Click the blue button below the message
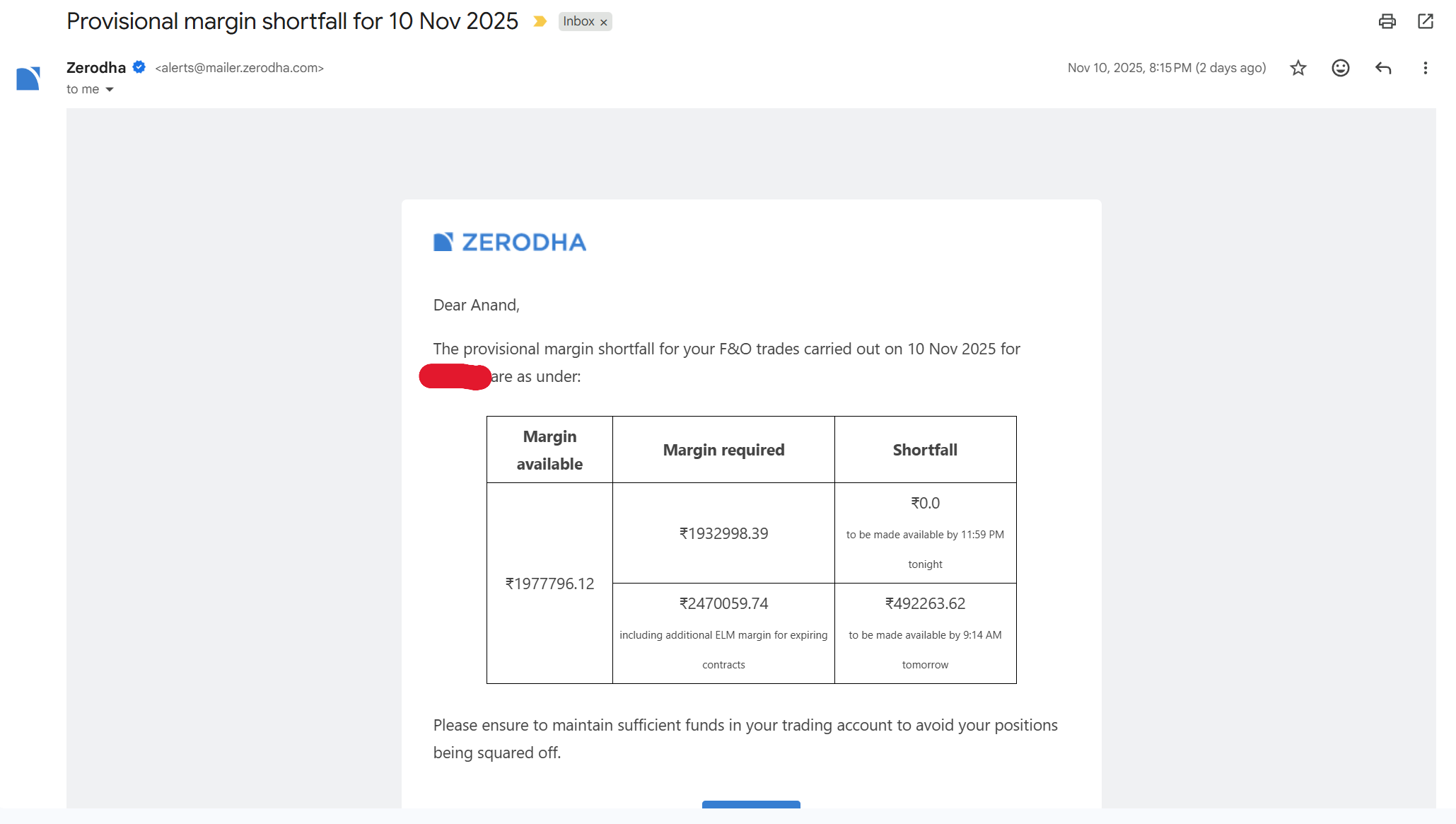Viewport: 1456px width, 824px height. (x=751, y=804)
